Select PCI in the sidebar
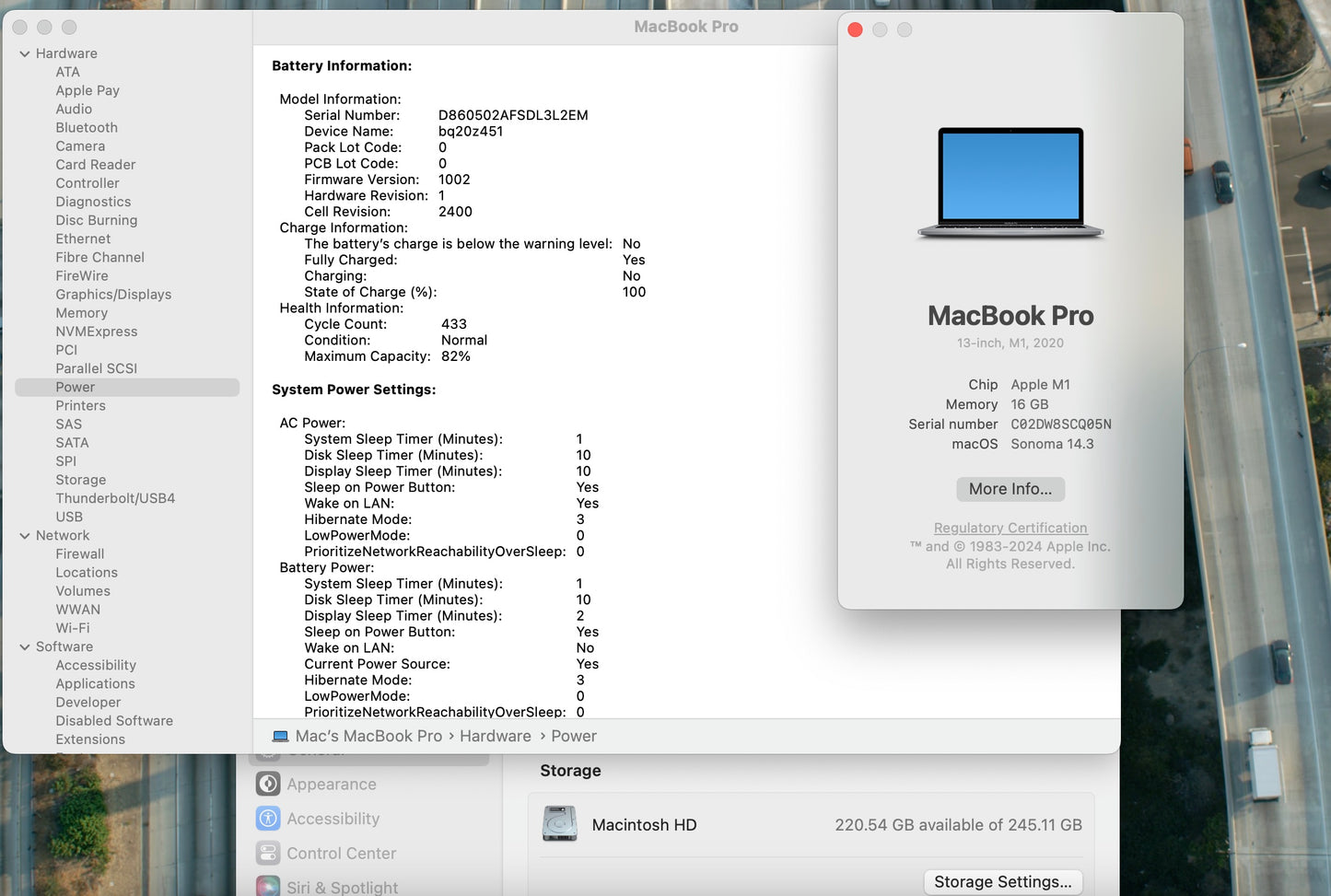Image resolution: width=1331 pixels, height=896 pixels. [x=66, y=350]
